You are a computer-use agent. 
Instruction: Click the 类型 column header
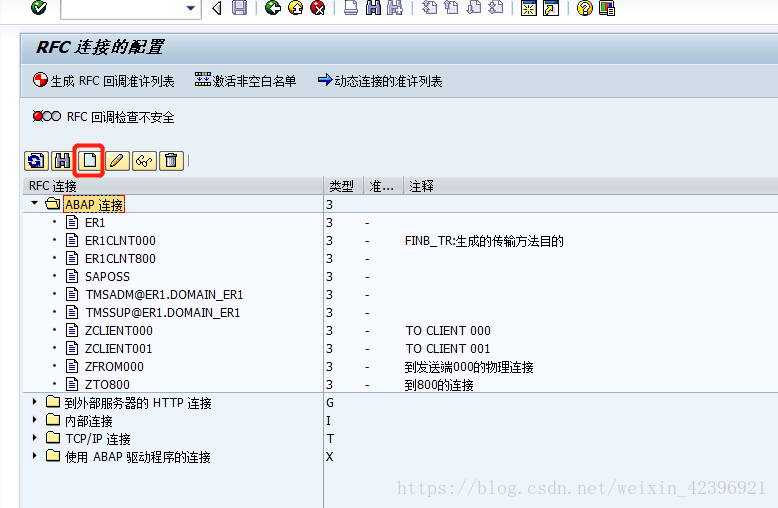click(344, 186)
